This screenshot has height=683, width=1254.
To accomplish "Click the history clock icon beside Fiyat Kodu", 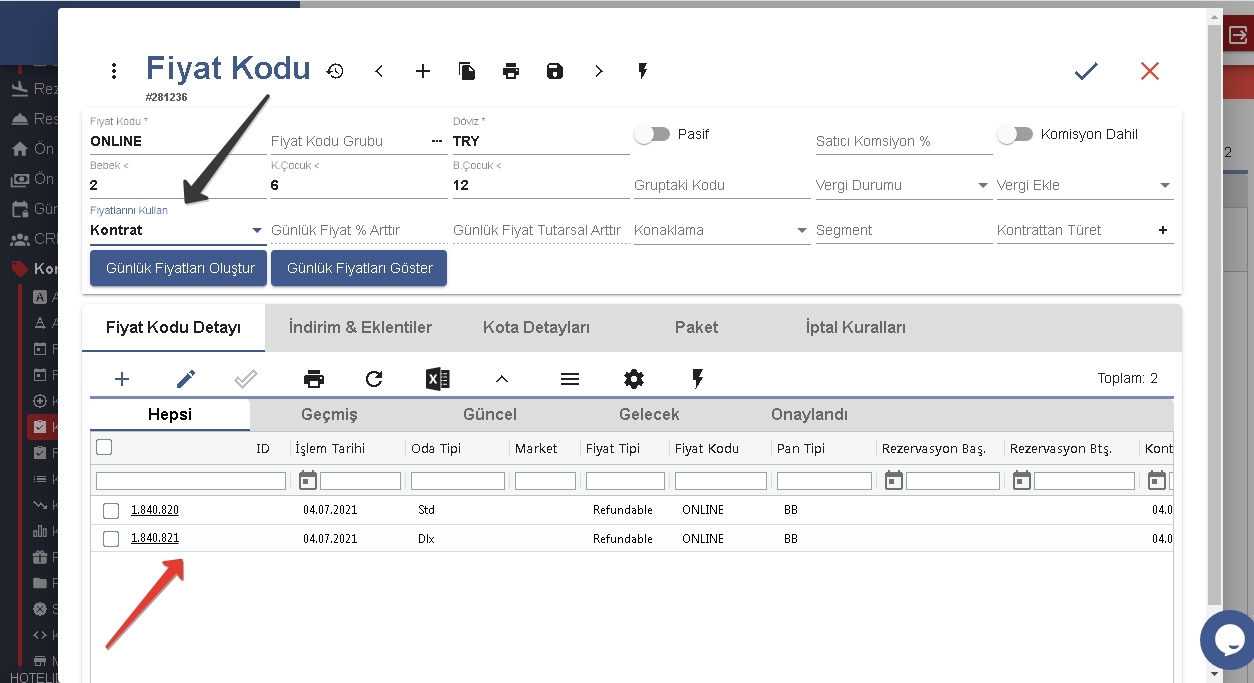I will coord(335,71).
